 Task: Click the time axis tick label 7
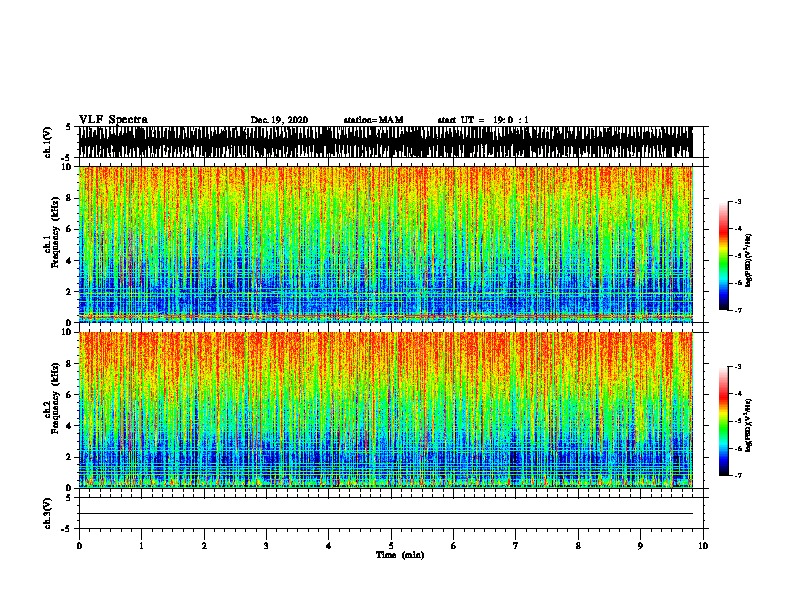tap(516, 546)
